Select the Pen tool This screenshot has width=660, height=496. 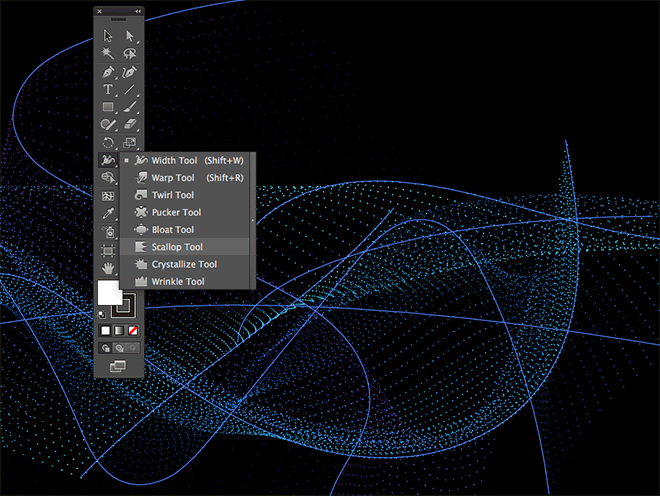(x=108, y=72)
